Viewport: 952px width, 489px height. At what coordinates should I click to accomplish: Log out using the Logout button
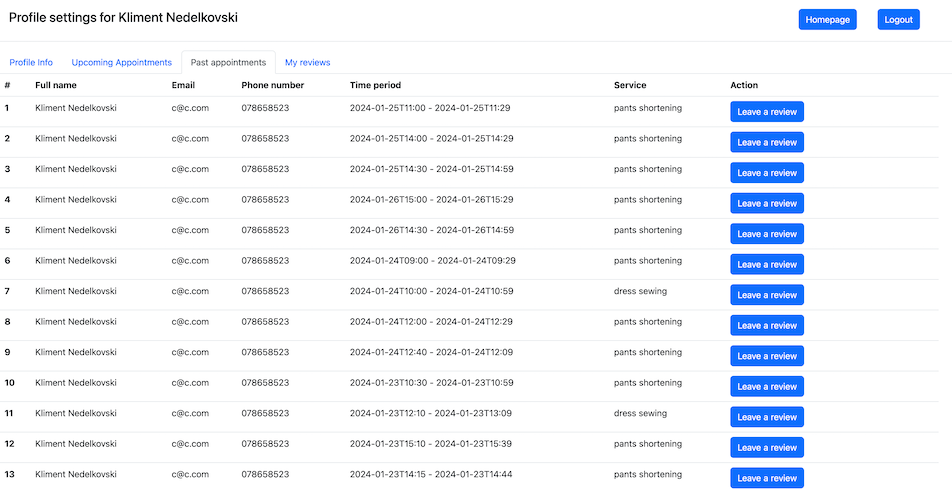click(898, 19)
